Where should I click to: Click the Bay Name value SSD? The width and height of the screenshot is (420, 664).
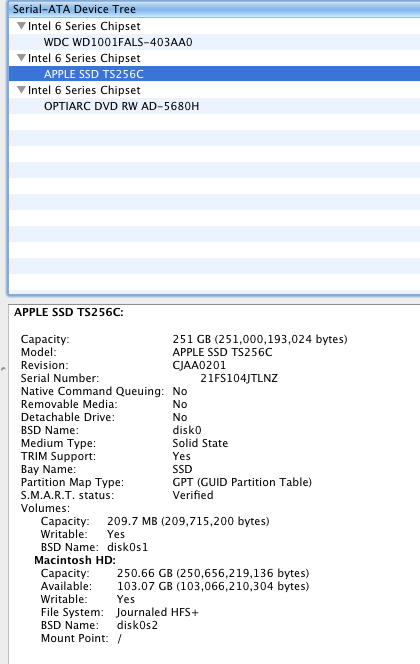182,469
